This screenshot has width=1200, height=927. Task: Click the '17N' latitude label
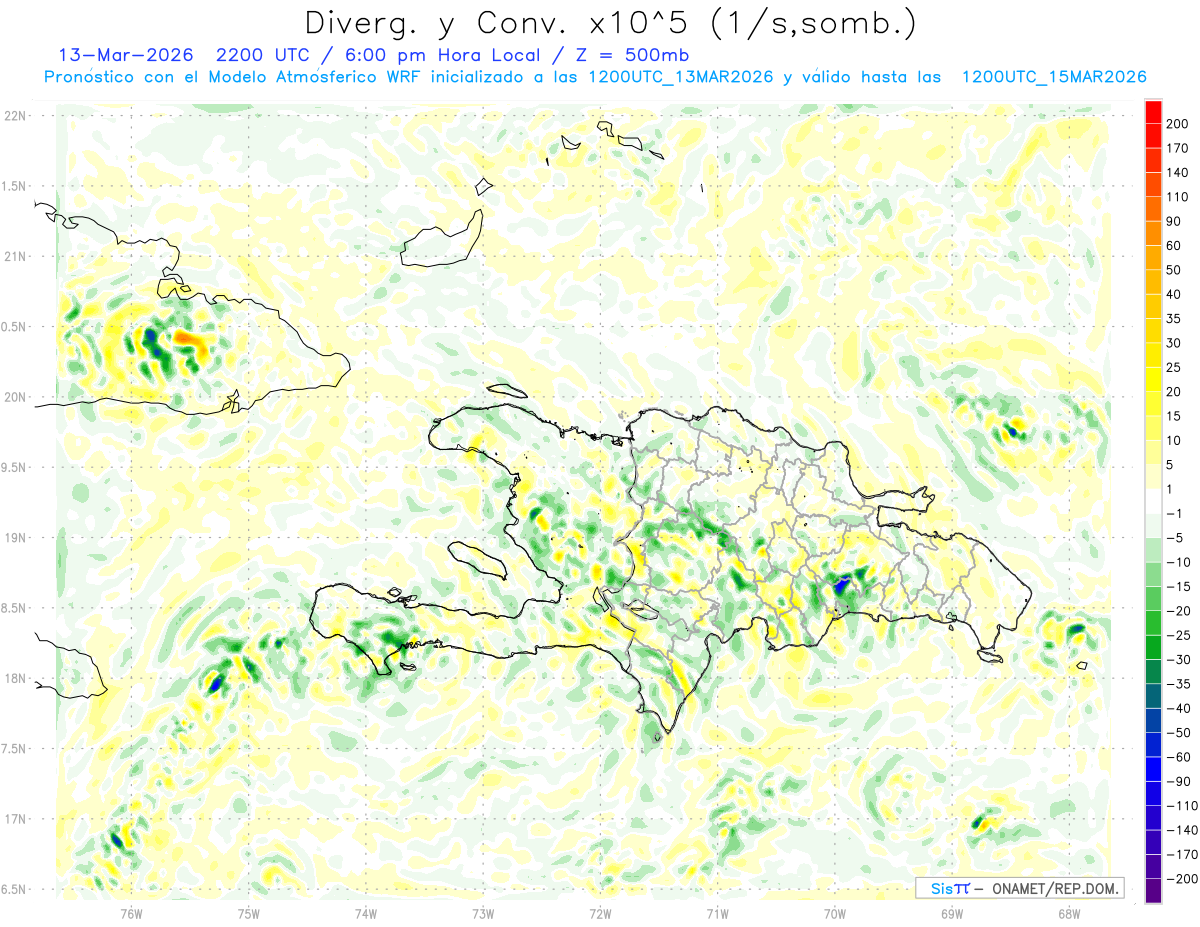(x=15, y=819)
